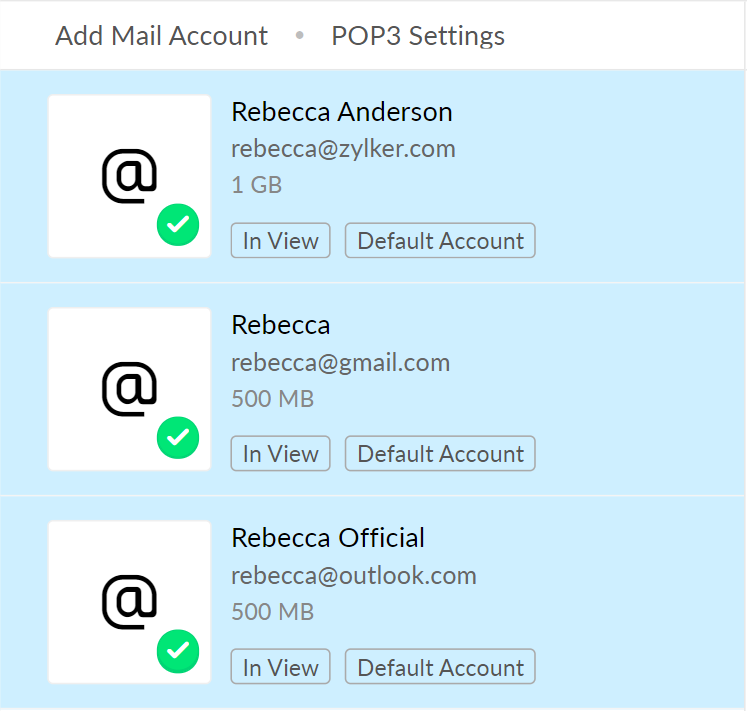Click the 1 GB storage label
This screenshot has height=711, width=747.
click(x=256, y=185)
